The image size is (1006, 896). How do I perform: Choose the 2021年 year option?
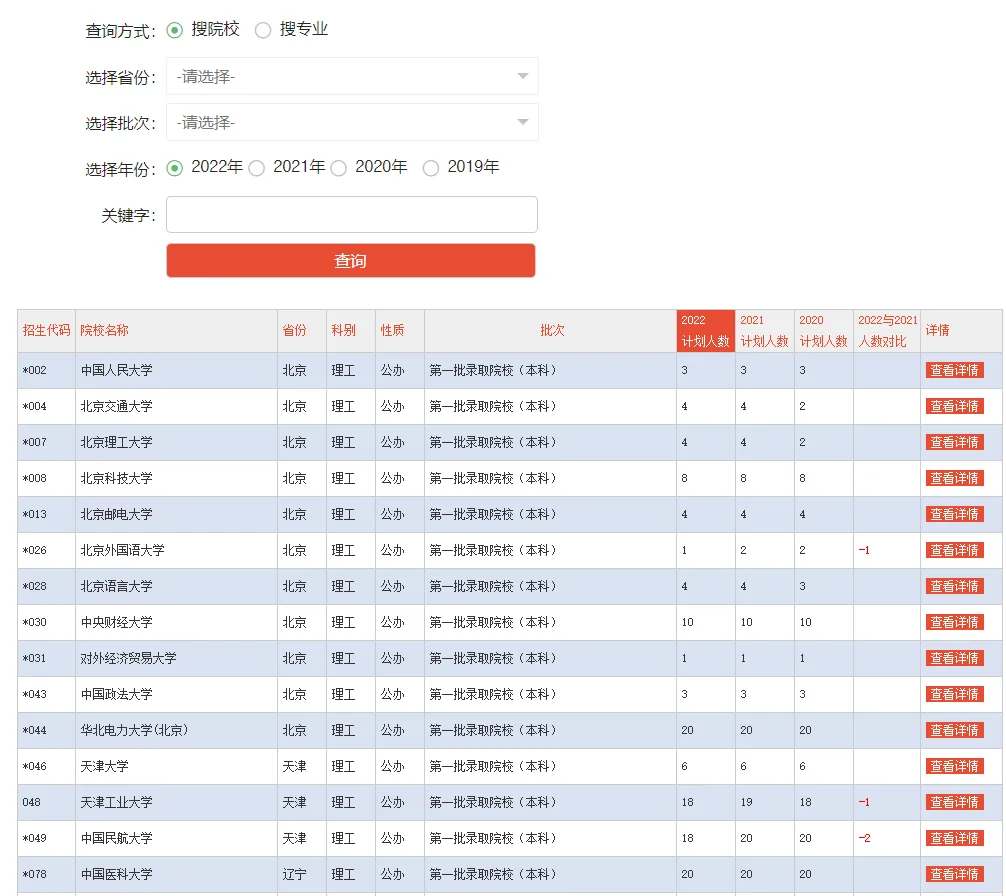coord(257,168)
